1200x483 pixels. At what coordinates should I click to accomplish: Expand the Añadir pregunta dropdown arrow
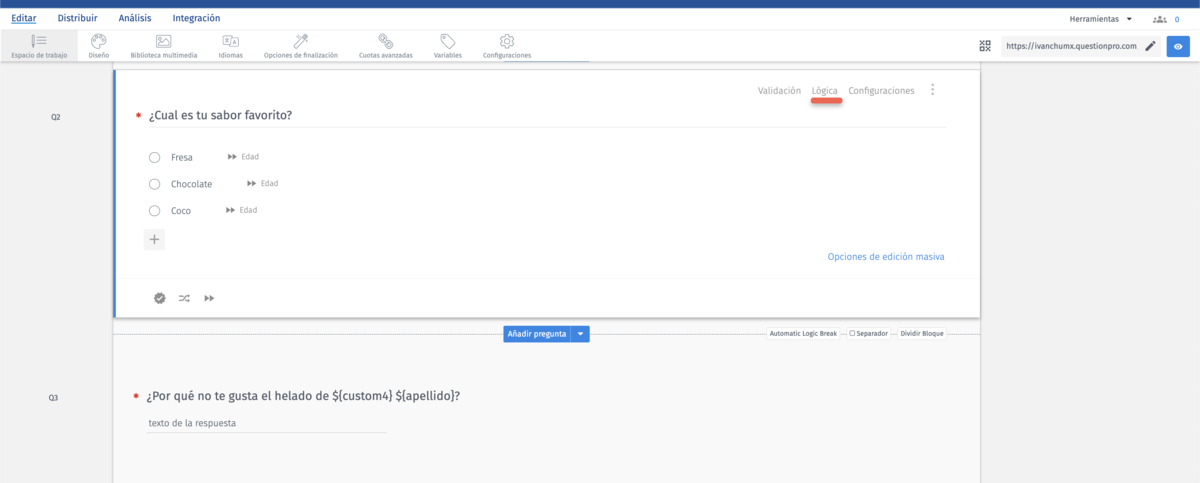coord(581,334)
